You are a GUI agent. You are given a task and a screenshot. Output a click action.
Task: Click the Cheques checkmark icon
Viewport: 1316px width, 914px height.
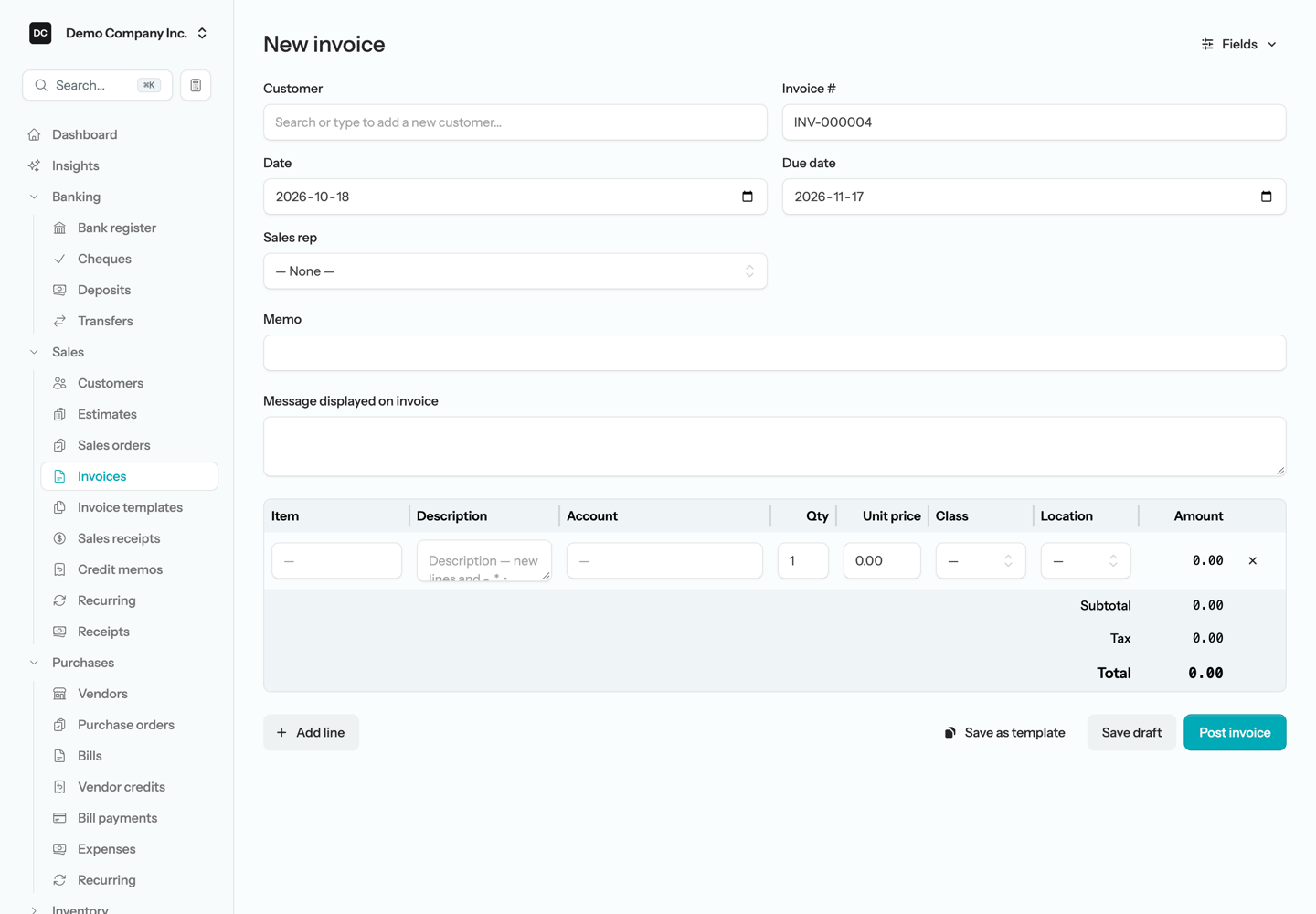click(x=59, y=259)
